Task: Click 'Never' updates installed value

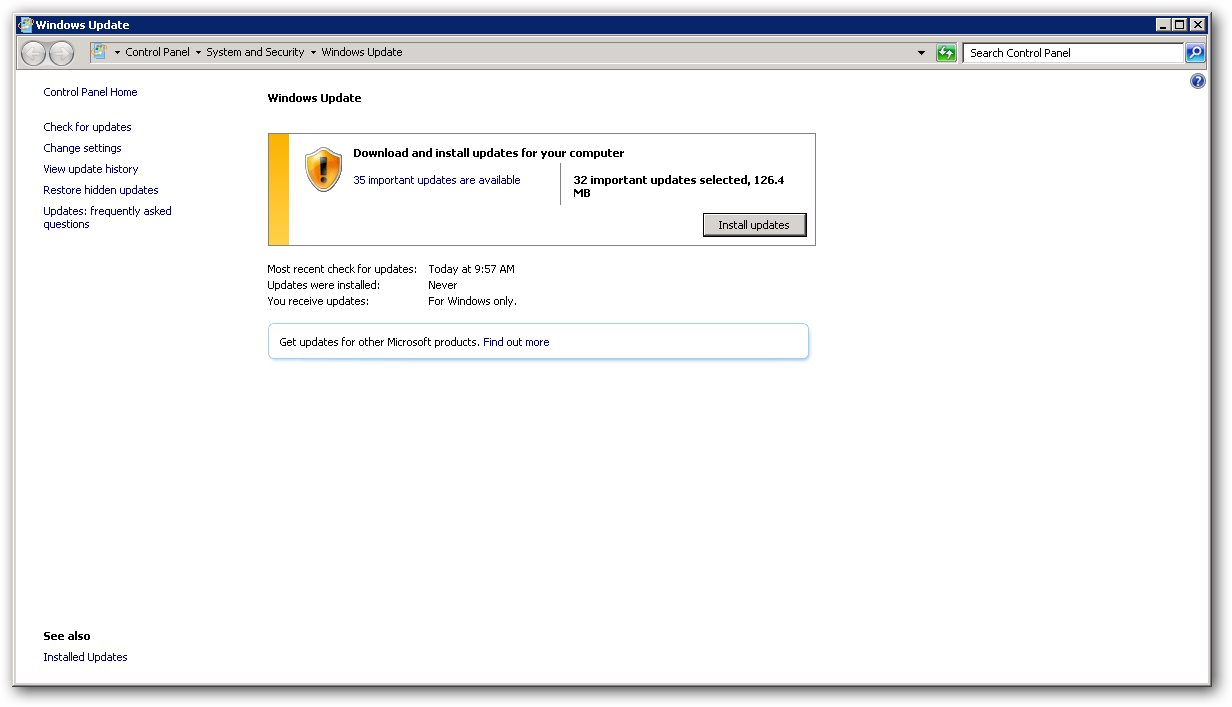Action: (442, 285)
